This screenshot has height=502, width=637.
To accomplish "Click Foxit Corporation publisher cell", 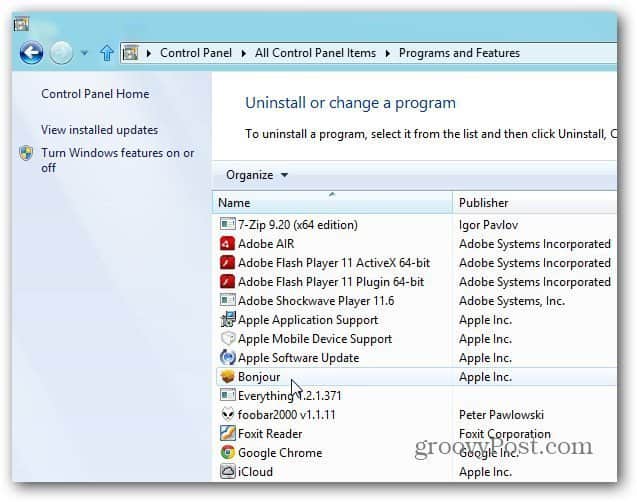I will pyautogui.click(x=505, y=434).
